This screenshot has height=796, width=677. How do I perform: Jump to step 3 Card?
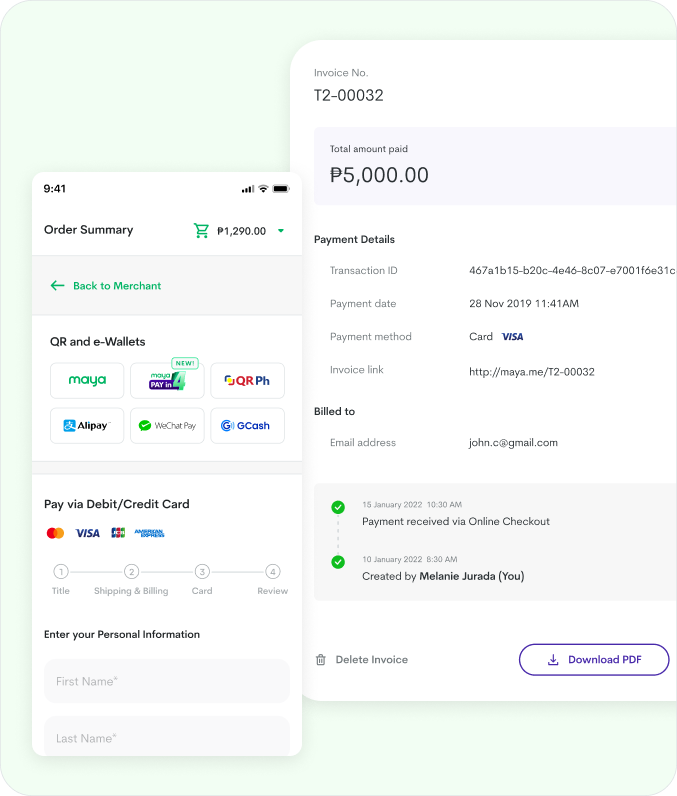point(202,572)
